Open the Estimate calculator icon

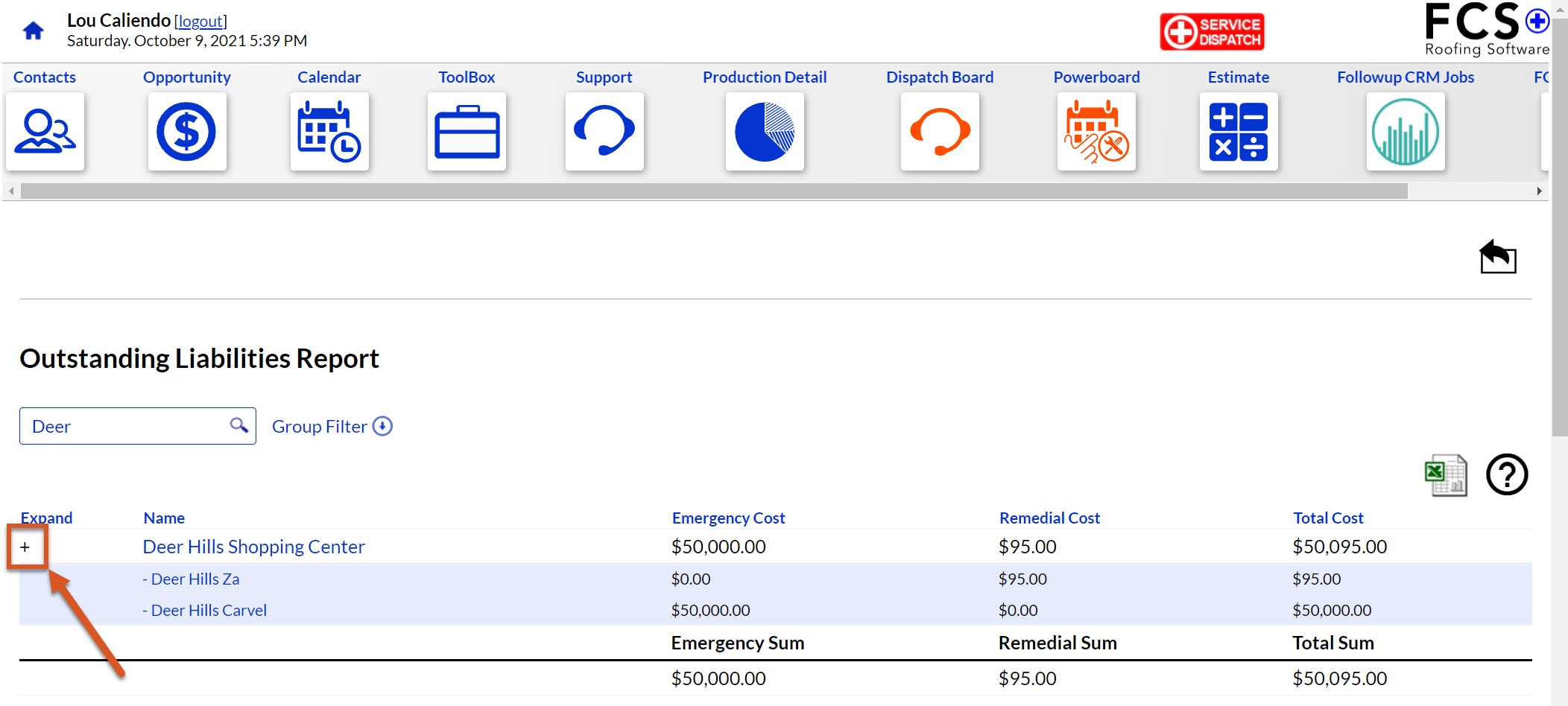[1239, 132]
